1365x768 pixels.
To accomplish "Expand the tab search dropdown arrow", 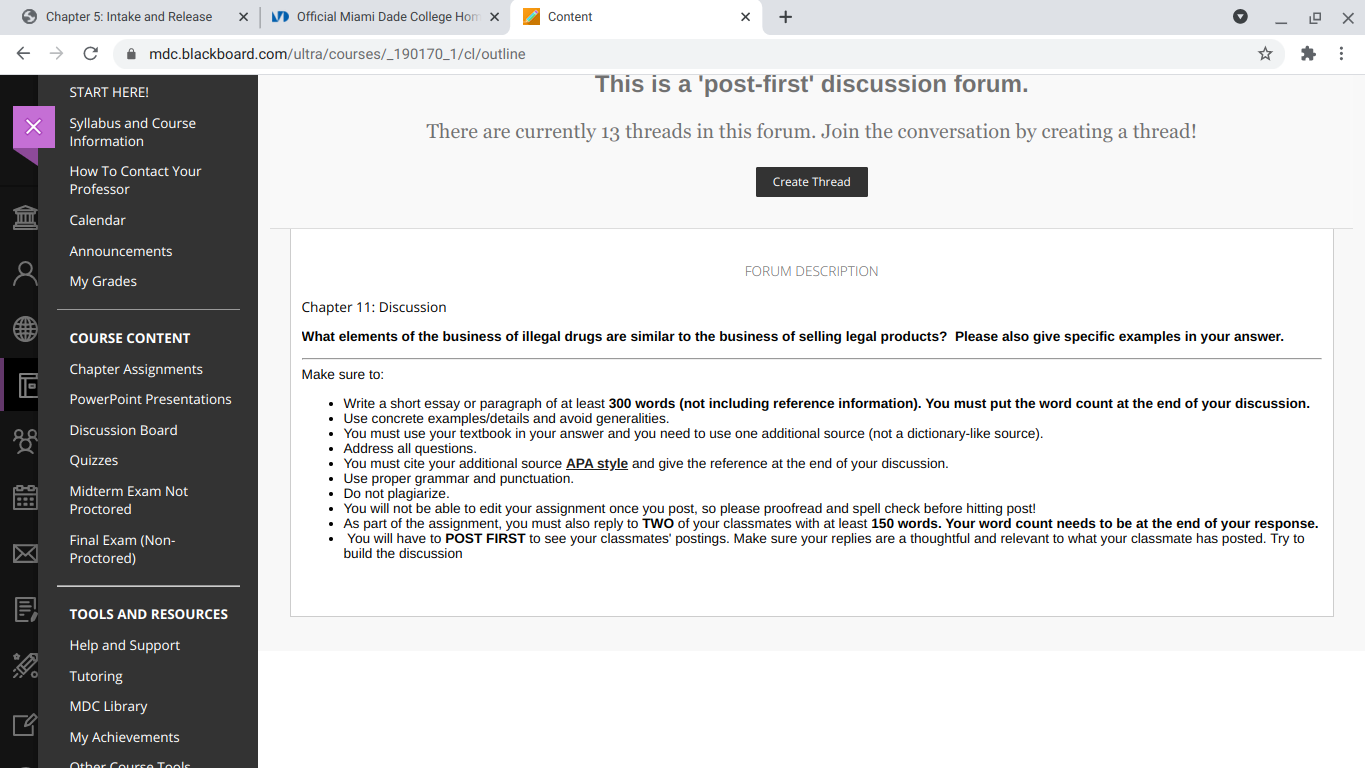I will pyautogui.click(x=1240, y=17).
